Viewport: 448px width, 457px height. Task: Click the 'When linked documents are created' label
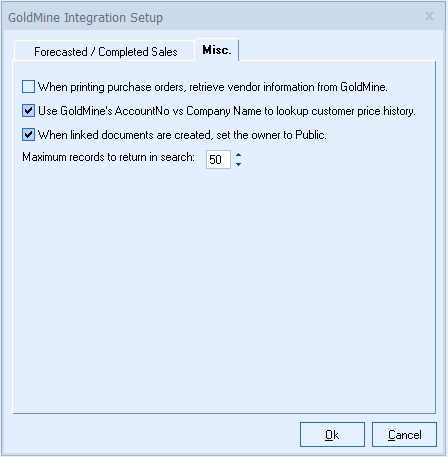point(125,135)
